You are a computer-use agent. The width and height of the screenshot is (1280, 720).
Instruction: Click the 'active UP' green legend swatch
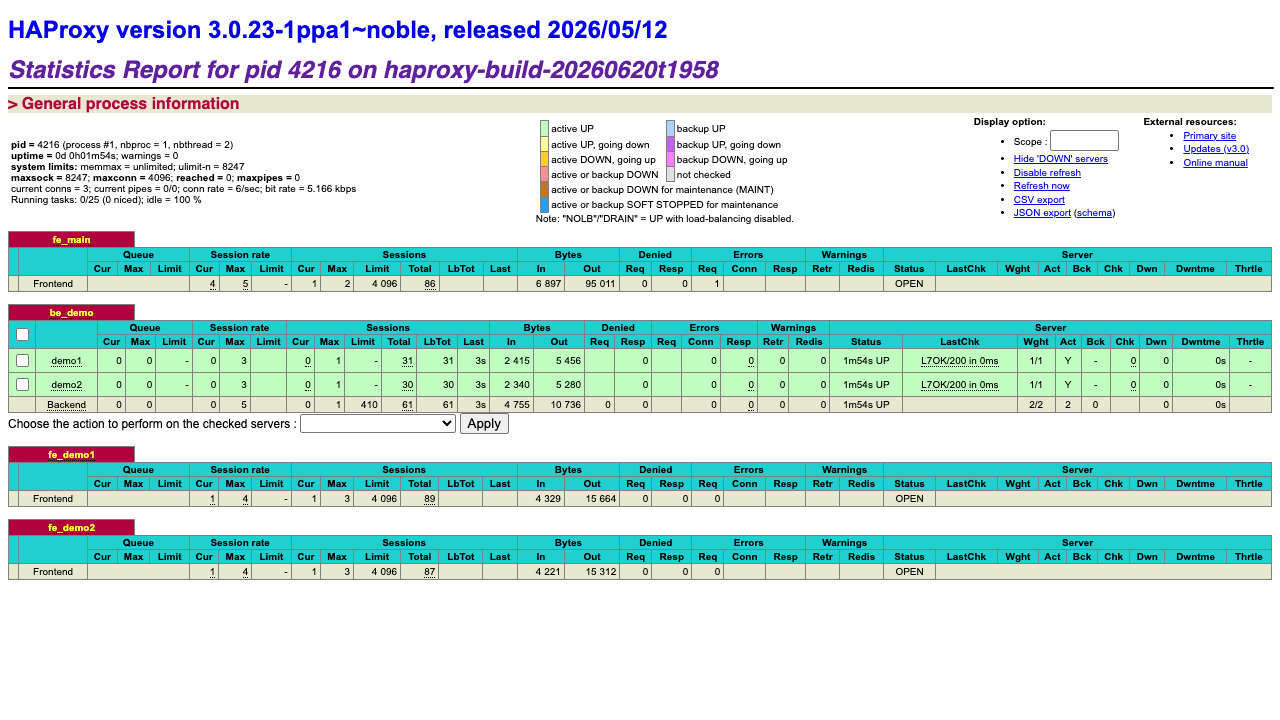[x=545, y=129]
